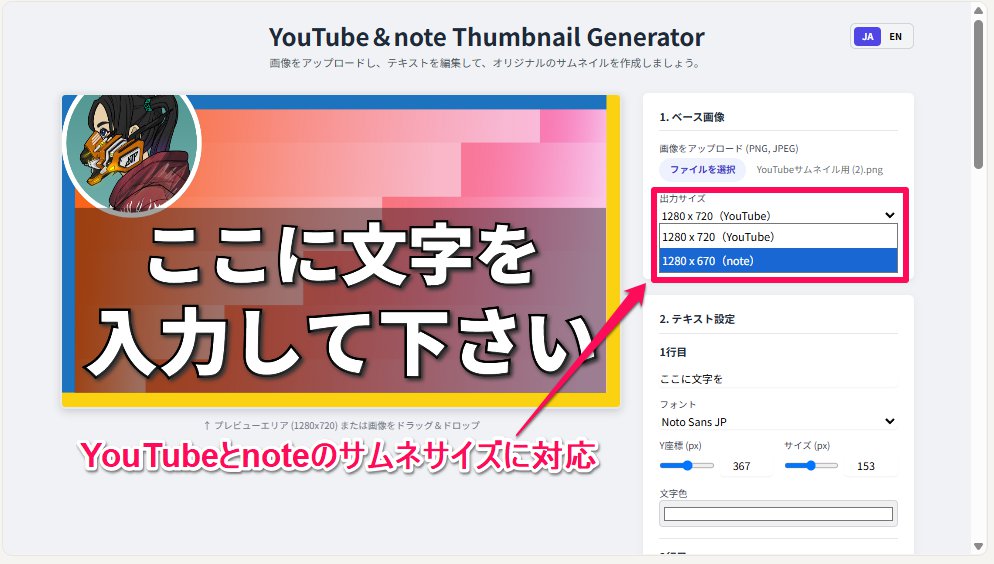Image resolution: width=994 pixels, height=564 pixels.
Task: Click the circular avatar in preview
Action: (132, 149)
